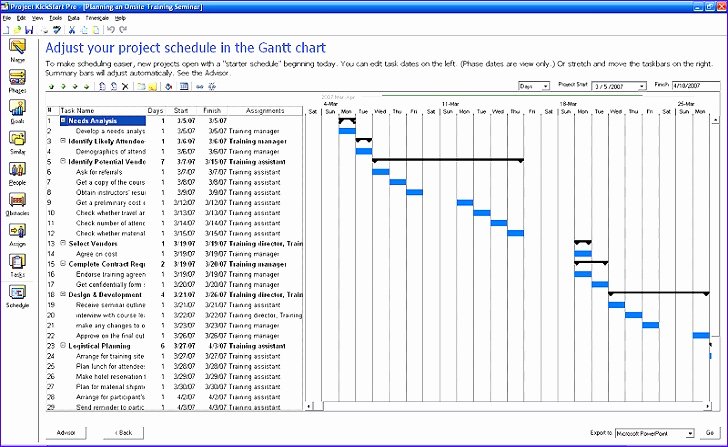
Task: Open the View menu
Action: (38, 18)
